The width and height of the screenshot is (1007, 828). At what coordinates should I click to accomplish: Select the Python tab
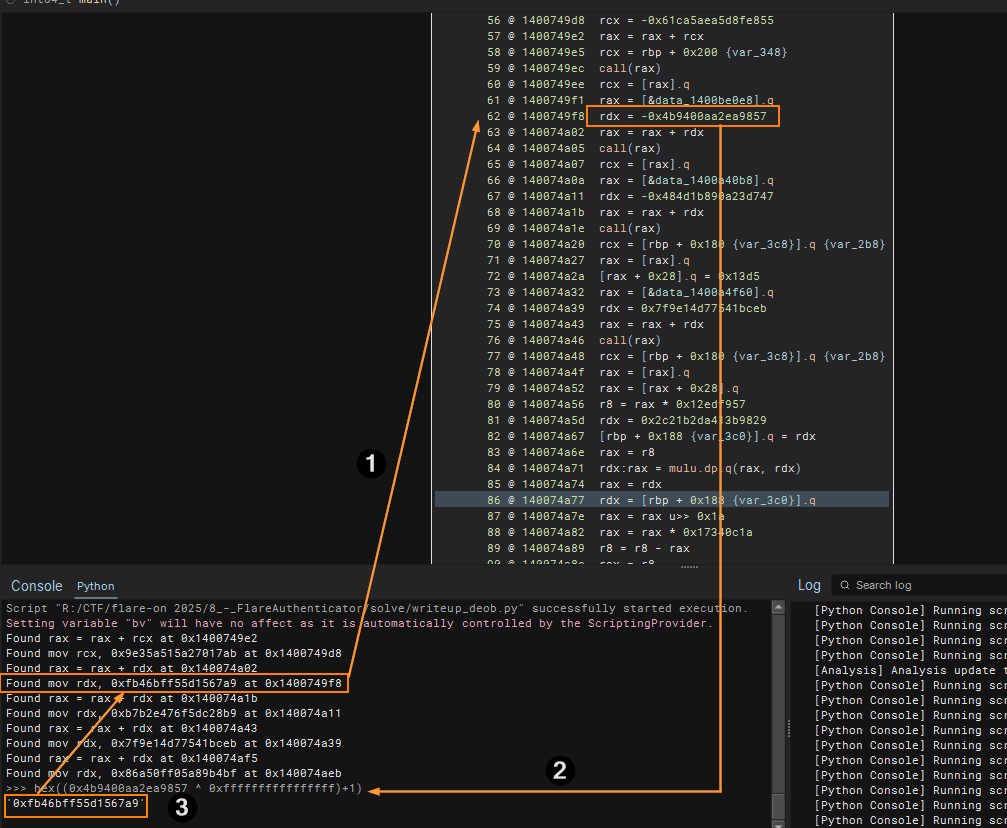coord(96,586)
